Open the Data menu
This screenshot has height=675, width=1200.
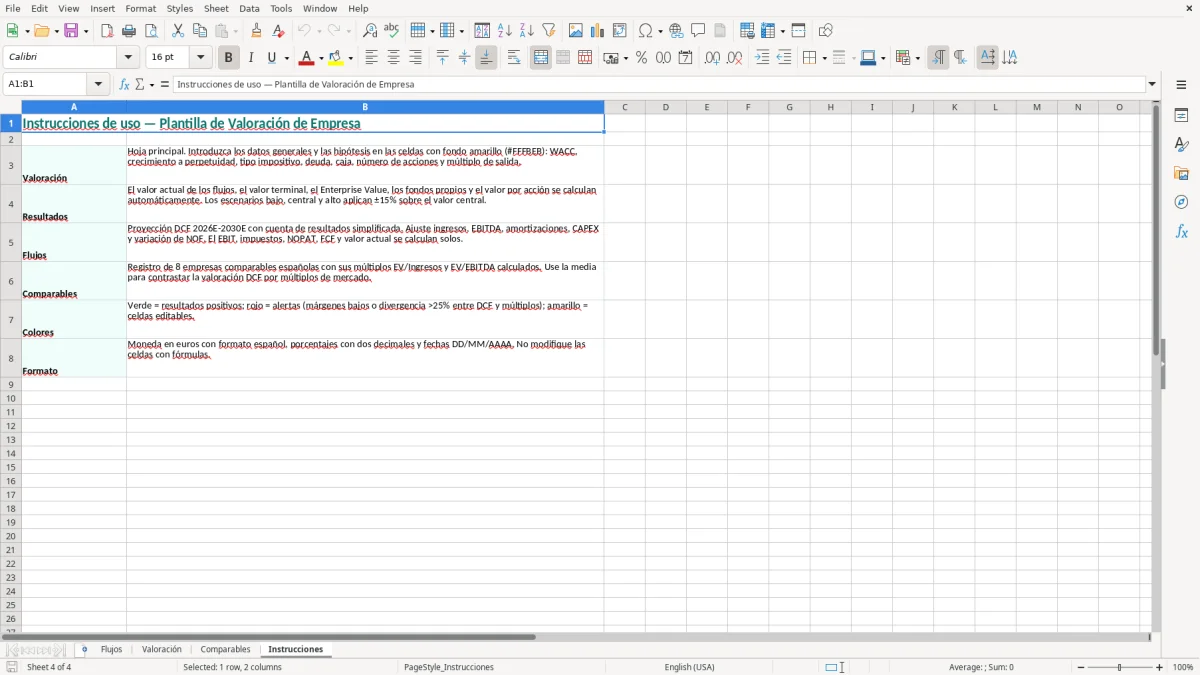[249, 8]
